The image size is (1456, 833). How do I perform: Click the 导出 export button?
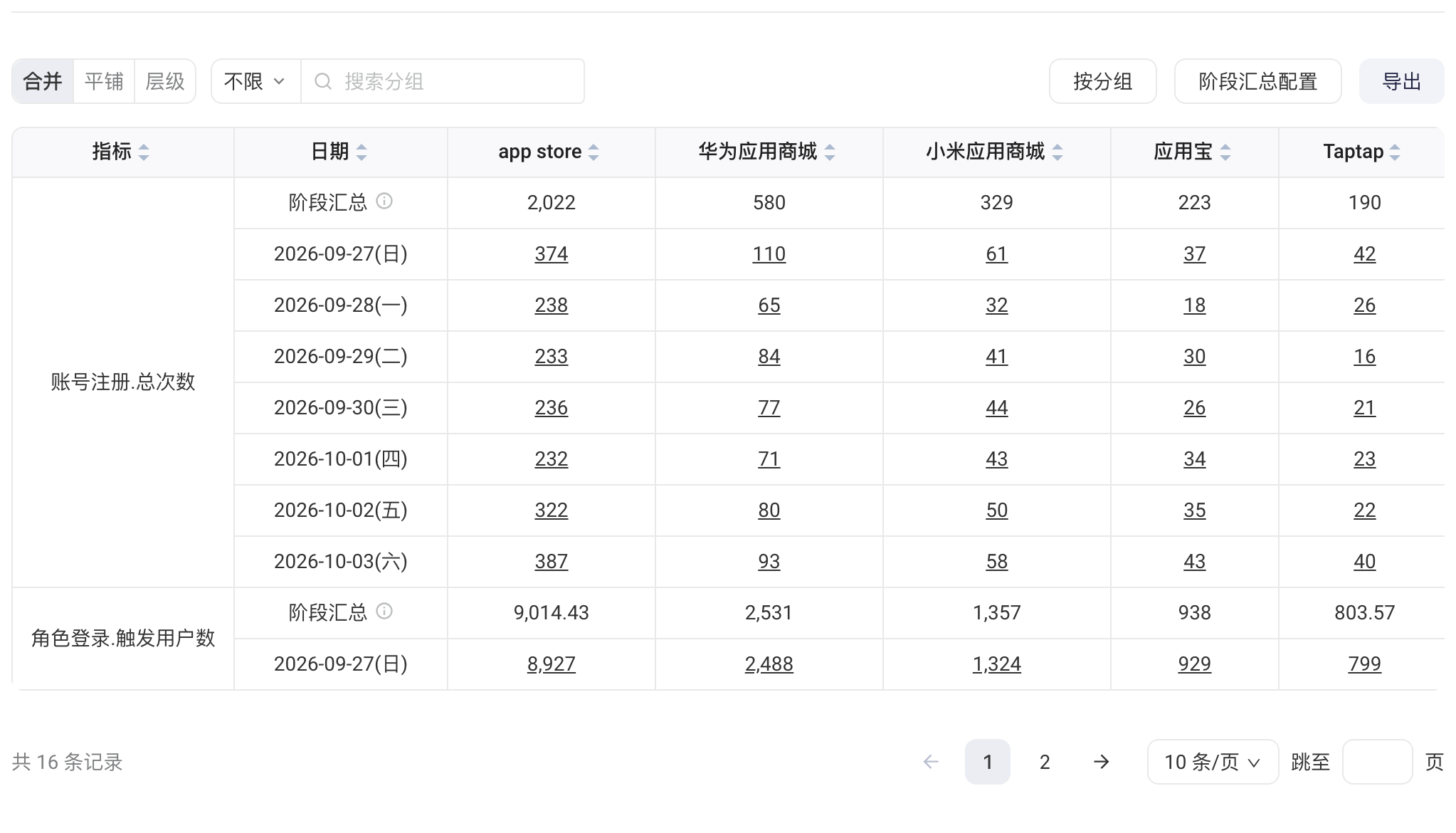tap(1401, 81)
